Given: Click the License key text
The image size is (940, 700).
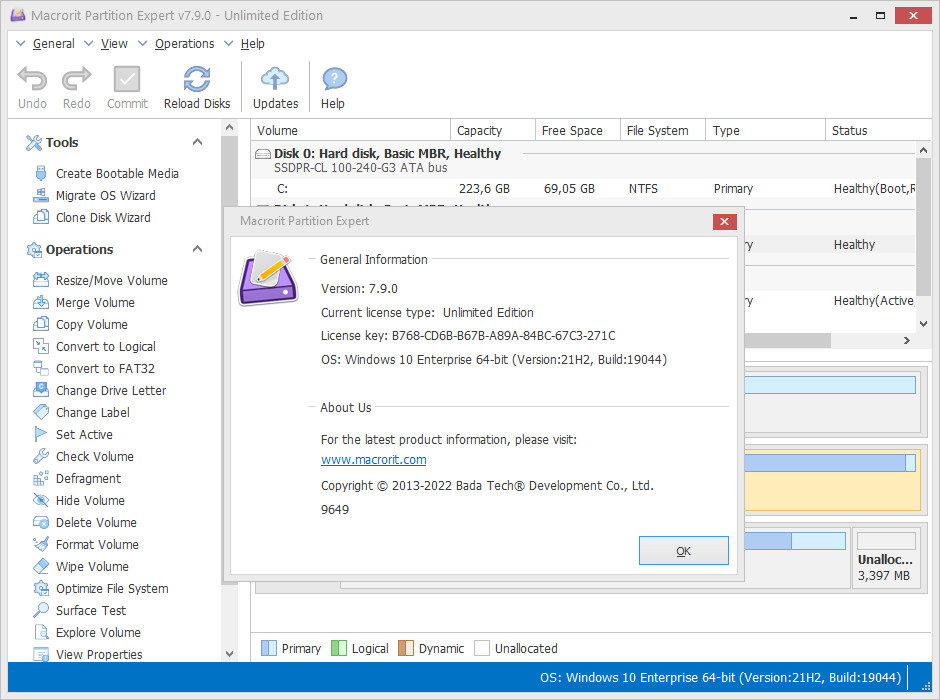Looking at the screenshot, I should pyautogui.click(x=468, y=336).
